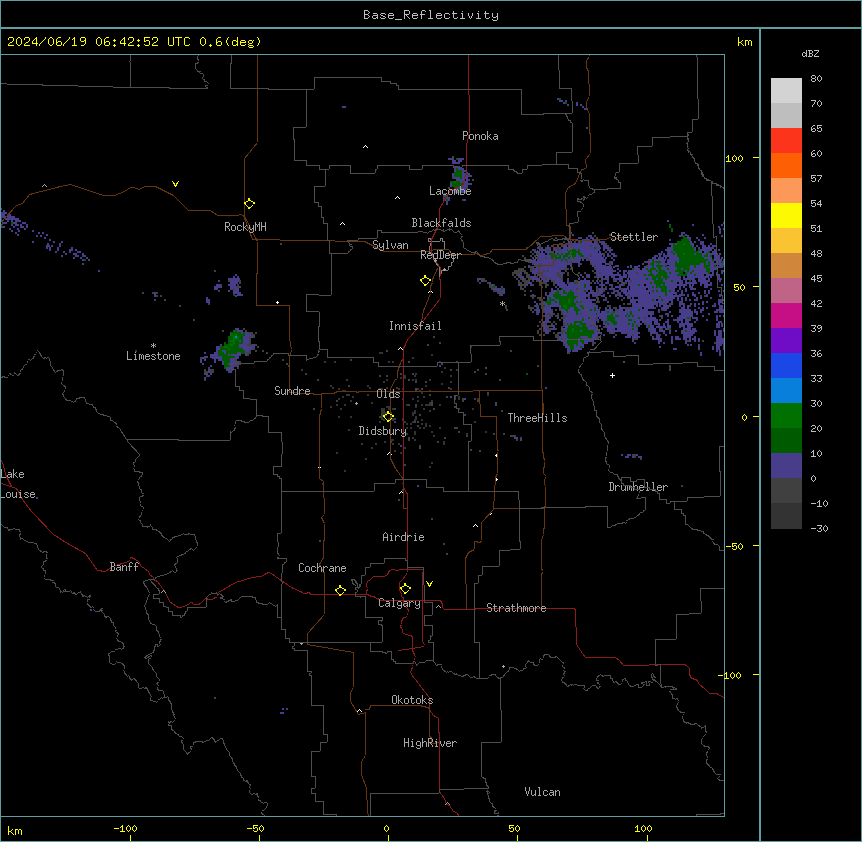Viewport: 862px width, 842px height.
Task: Click the yellow diamond marker at Calgary
Action: pos(405,589)
